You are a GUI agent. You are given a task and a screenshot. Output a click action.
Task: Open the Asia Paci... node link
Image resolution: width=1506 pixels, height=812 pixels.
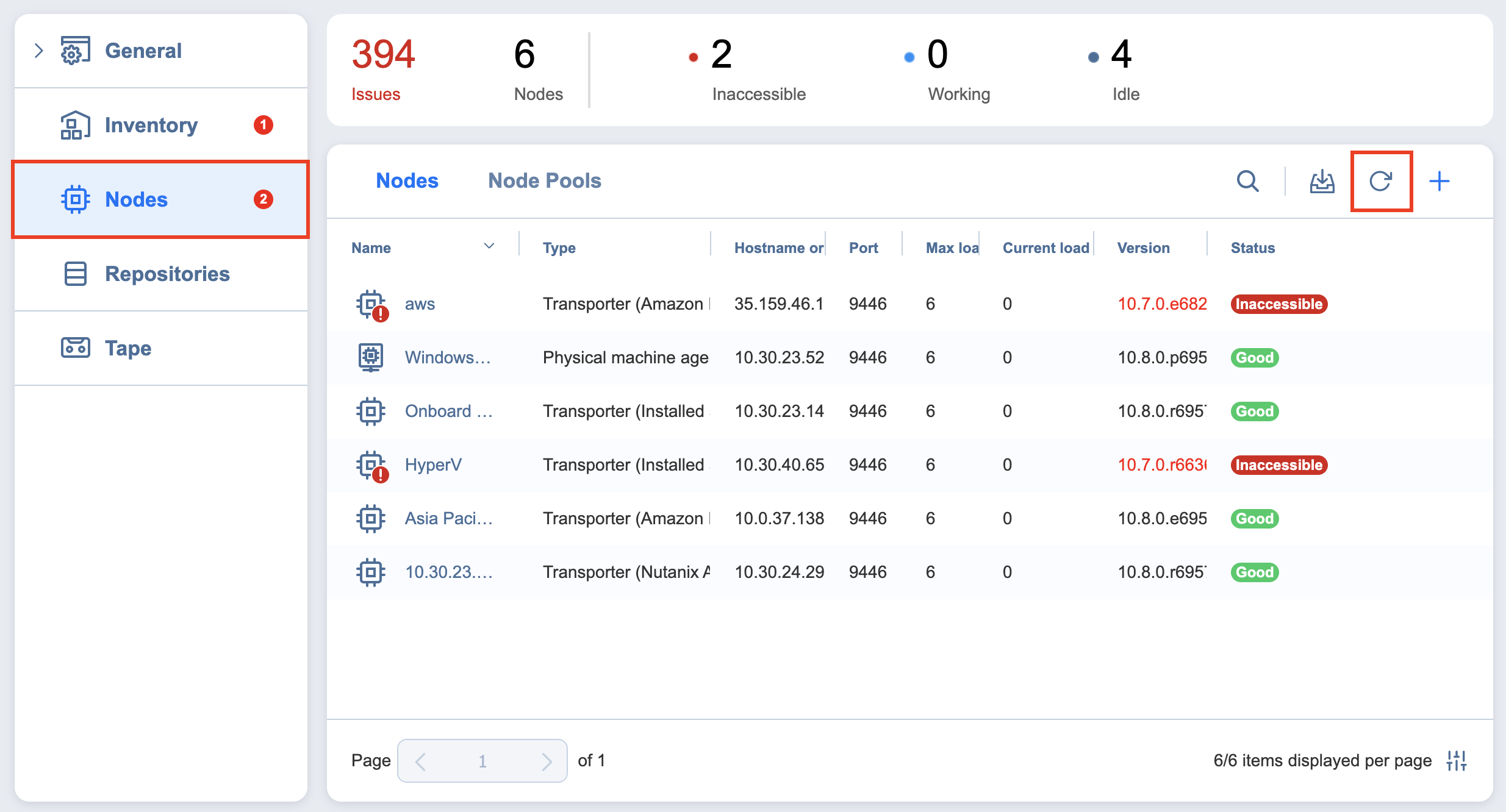coord(448,518)
